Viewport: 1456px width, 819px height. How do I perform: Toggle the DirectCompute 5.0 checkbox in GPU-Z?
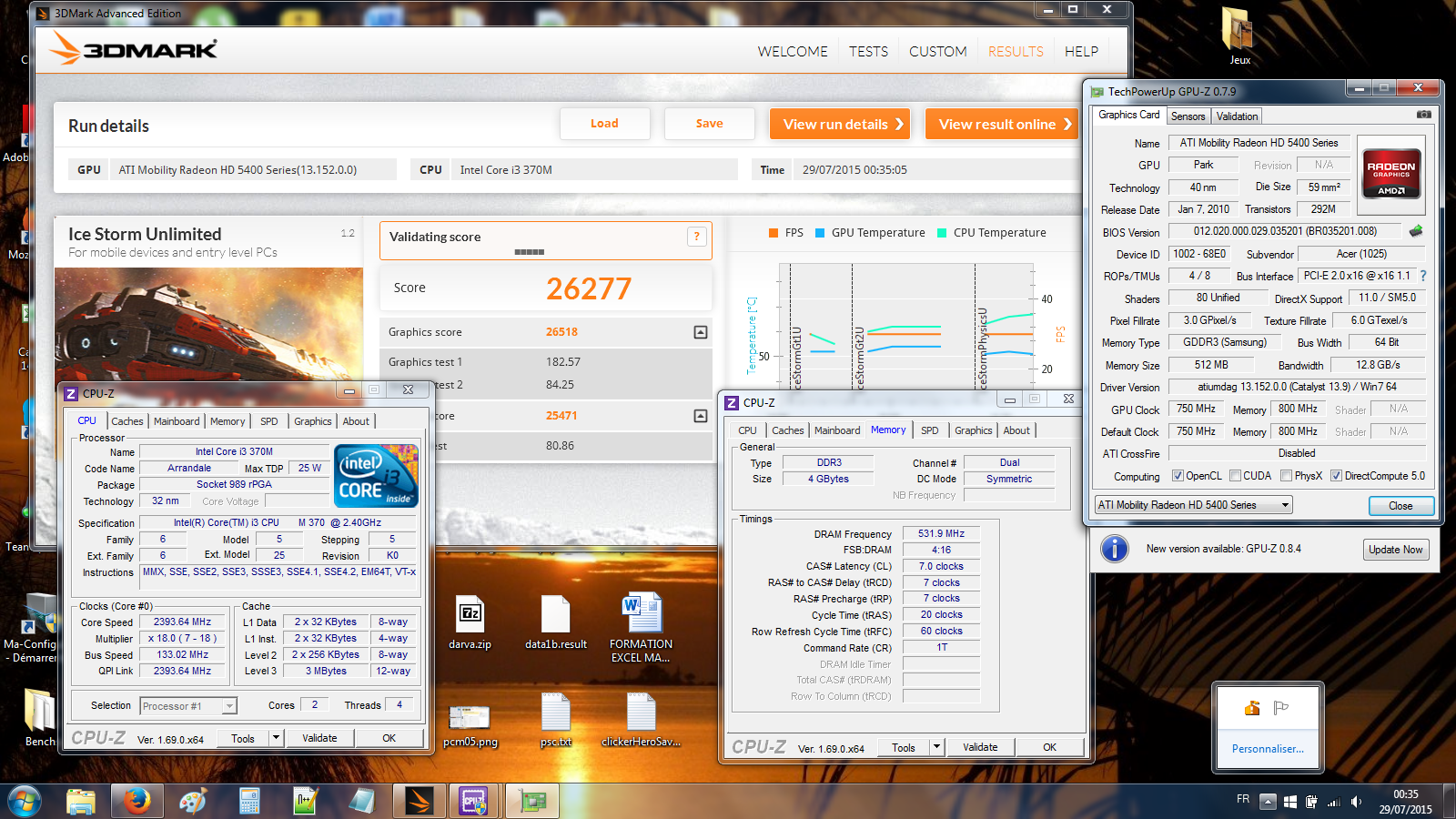click(x=1336, y=475)
